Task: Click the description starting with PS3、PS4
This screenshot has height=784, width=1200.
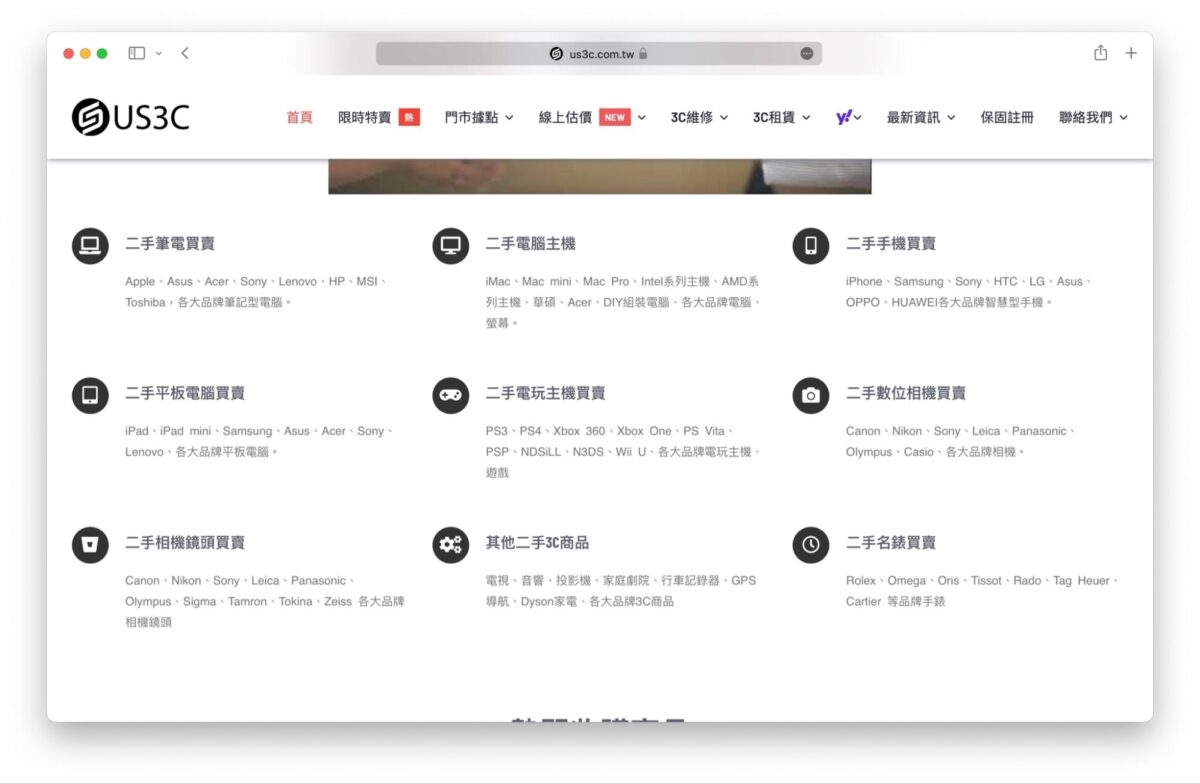Action: [625, 451]
